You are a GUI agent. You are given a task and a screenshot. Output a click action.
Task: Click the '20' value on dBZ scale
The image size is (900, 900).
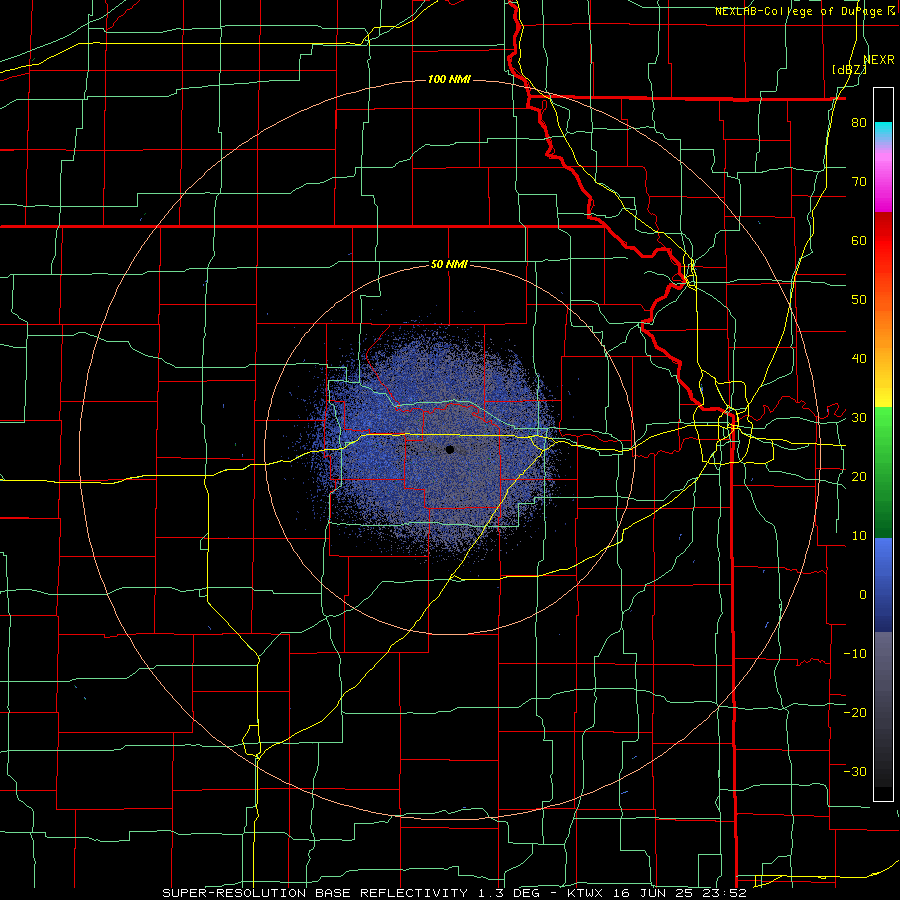[x=859, y=477]
